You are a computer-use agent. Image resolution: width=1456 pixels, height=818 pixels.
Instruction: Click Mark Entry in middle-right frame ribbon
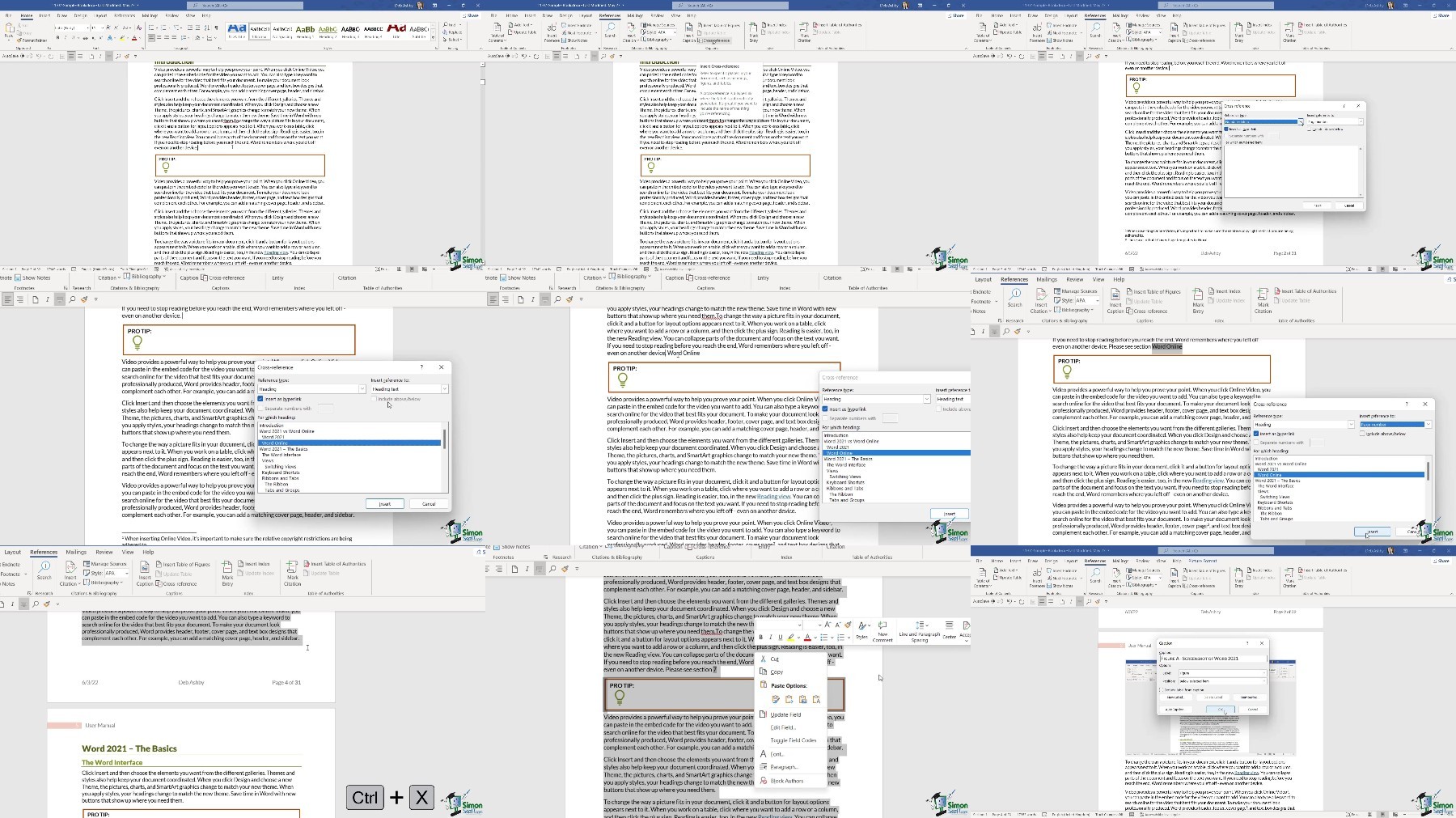click(x=1198, y=301)
